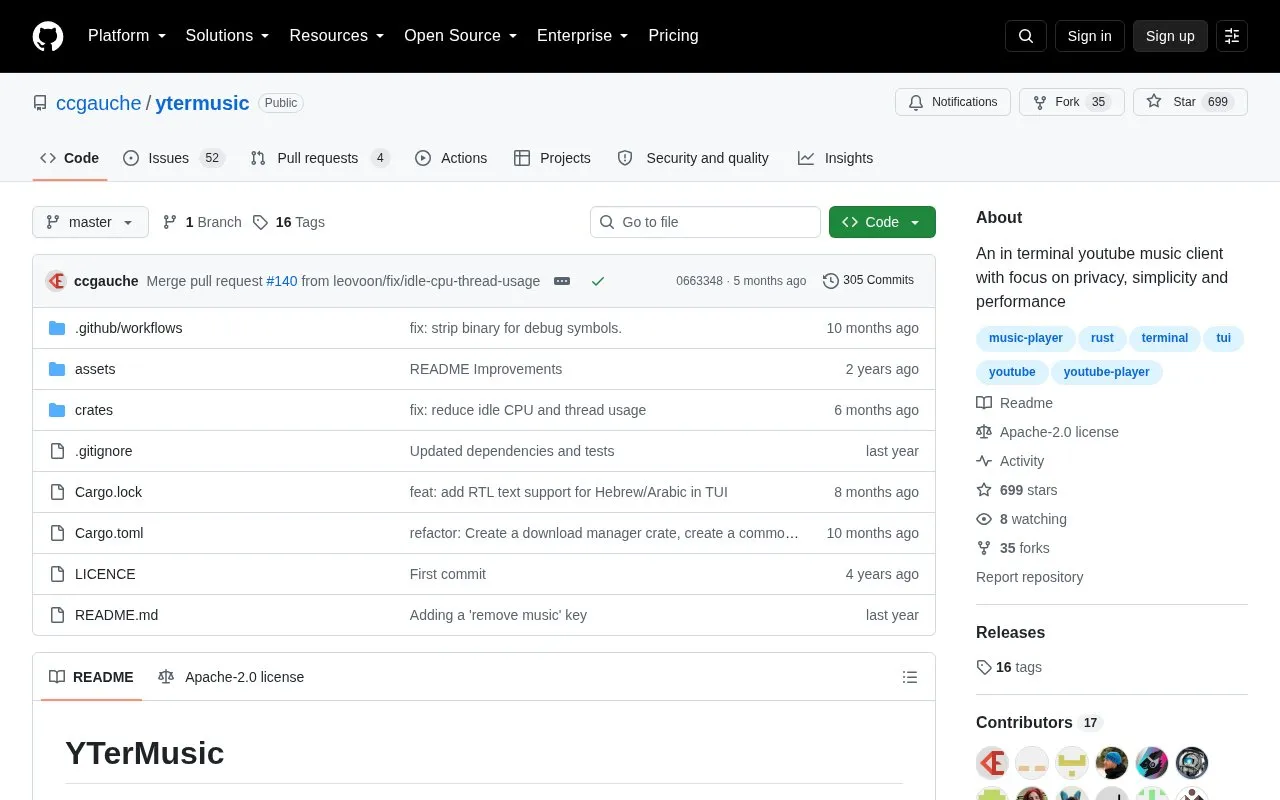
Task: Open the README.md file
Action: (116, 615)
